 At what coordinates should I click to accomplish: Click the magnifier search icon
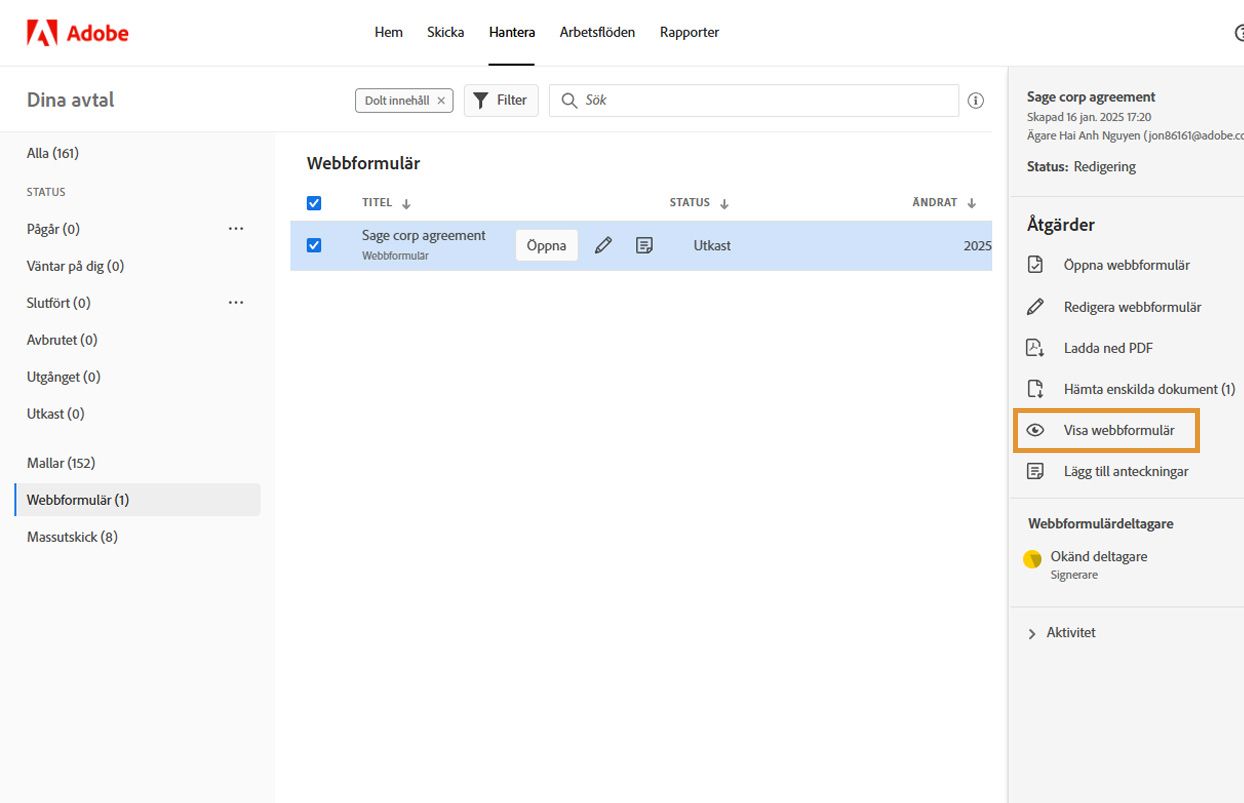569,100
